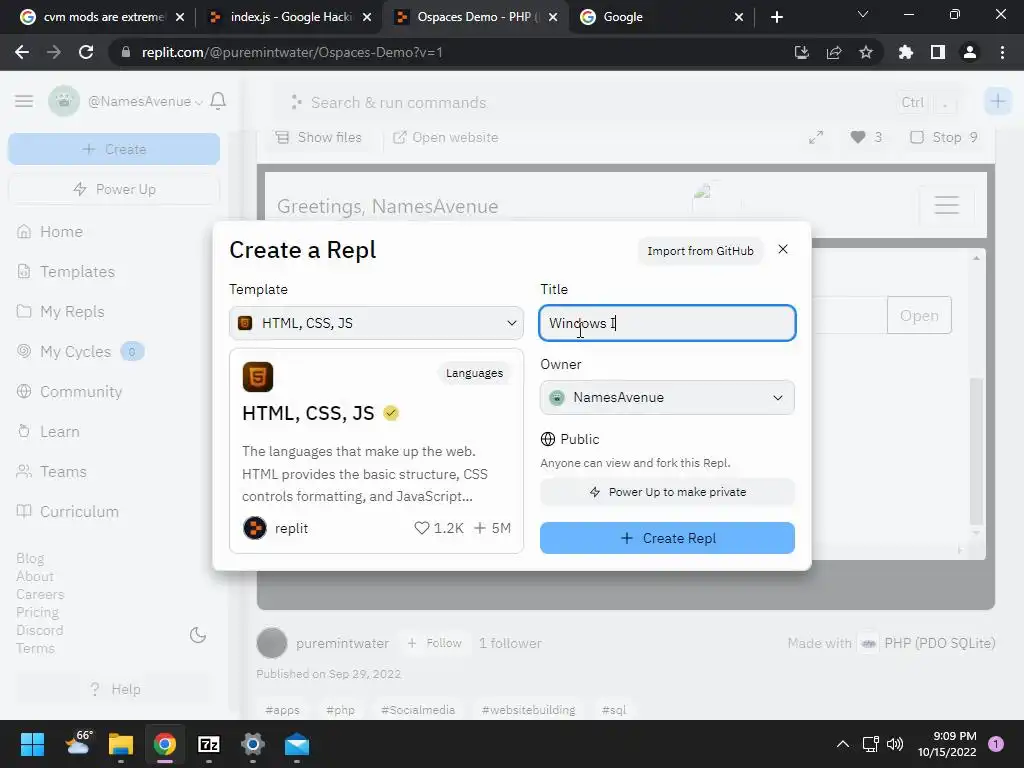Click the blue plus button top right

point(997,101)
